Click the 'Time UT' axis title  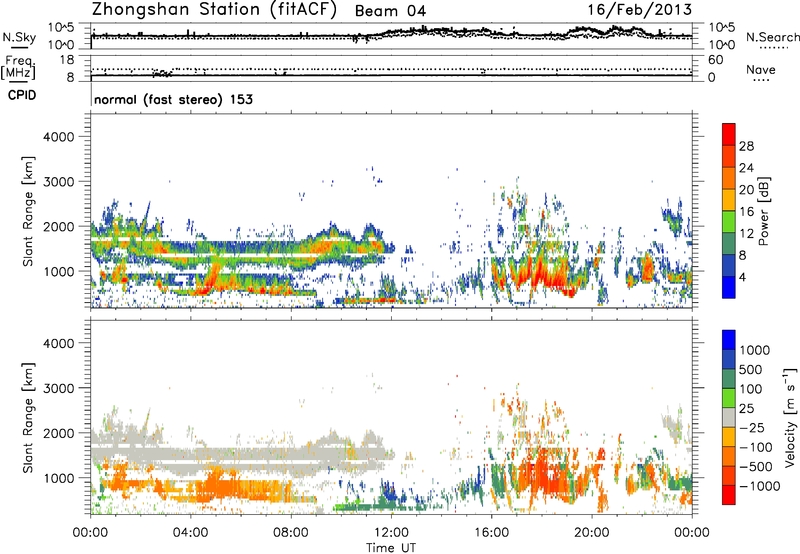(391, 548)
